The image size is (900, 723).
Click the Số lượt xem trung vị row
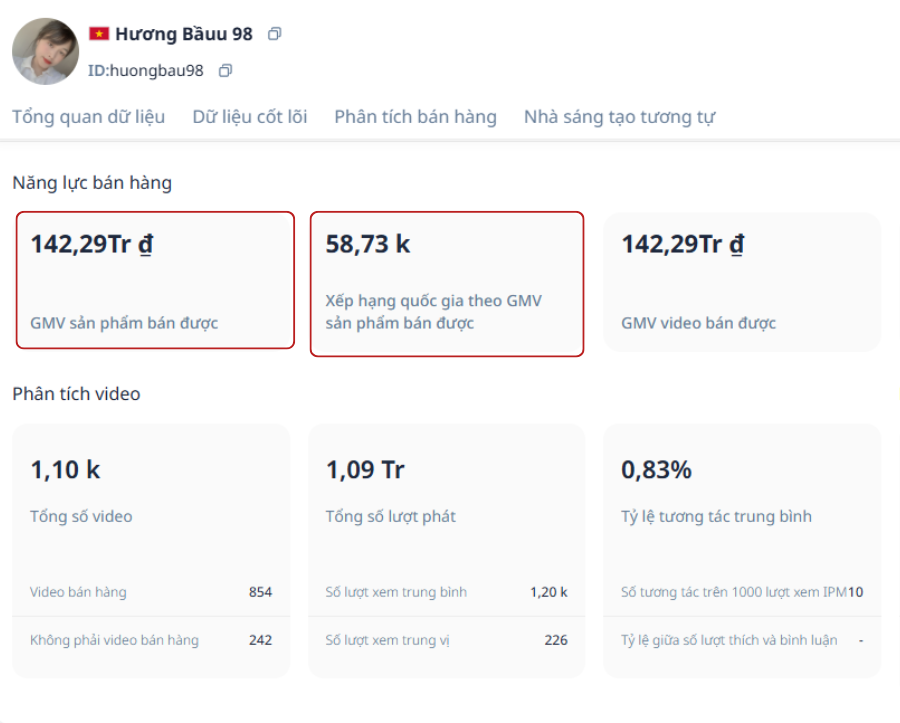pyautogui.click(x=446, y=640)
